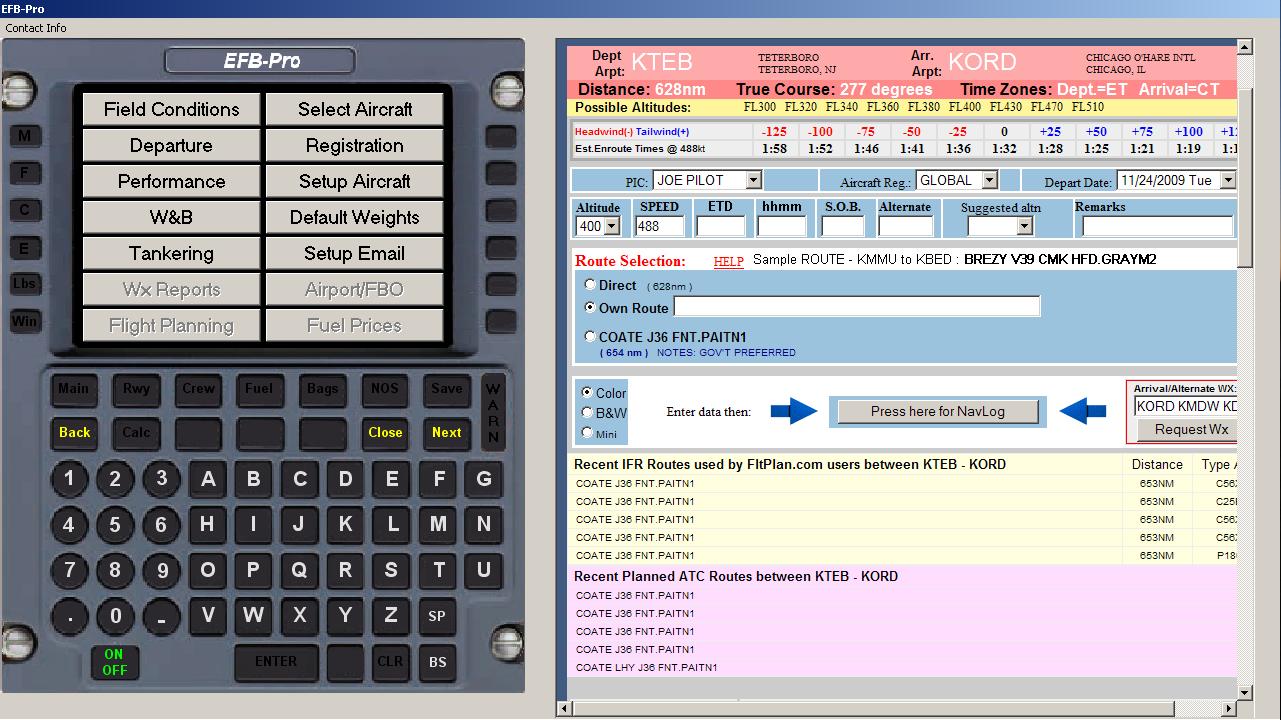Screen dimensions: 1281x720
Task: Click the scroll up arrow of flight plan page
Action: (1245, 46)
